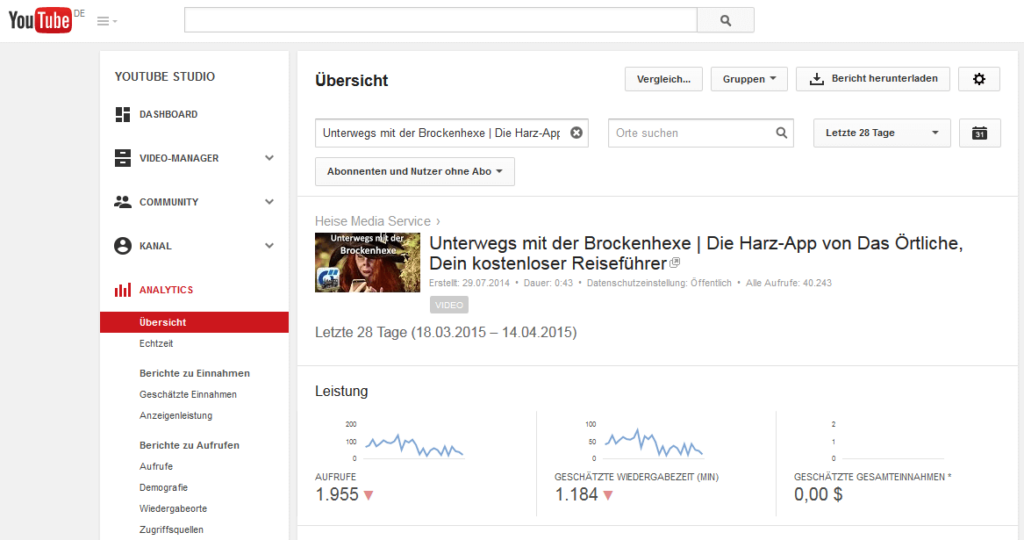1024x540 pixels.
Task: Click Bericht herunterladen button
Action: click(872, 79)
